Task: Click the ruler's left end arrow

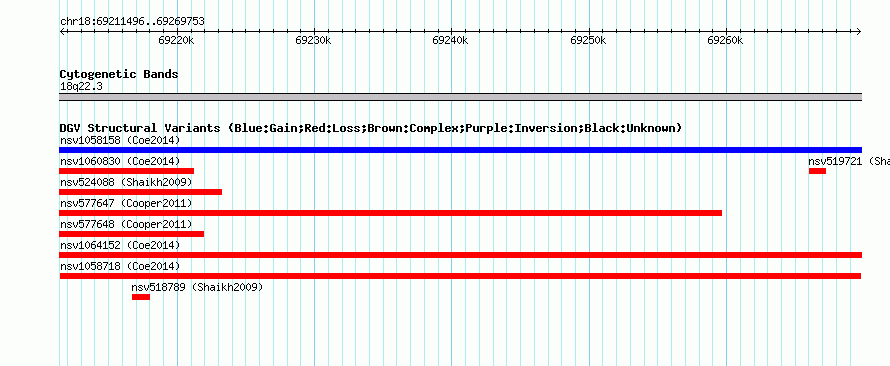Action: point(62,31)
